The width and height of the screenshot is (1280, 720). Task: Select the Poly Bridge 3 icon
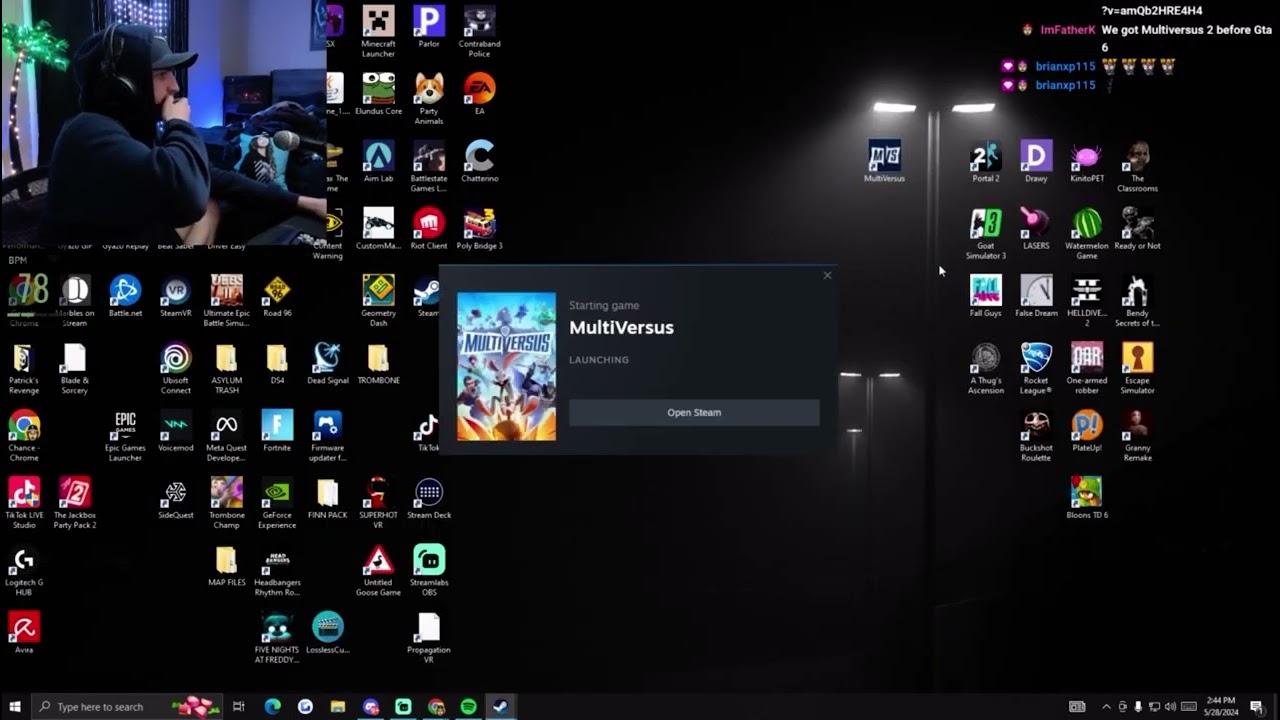(x=479, y=228)
